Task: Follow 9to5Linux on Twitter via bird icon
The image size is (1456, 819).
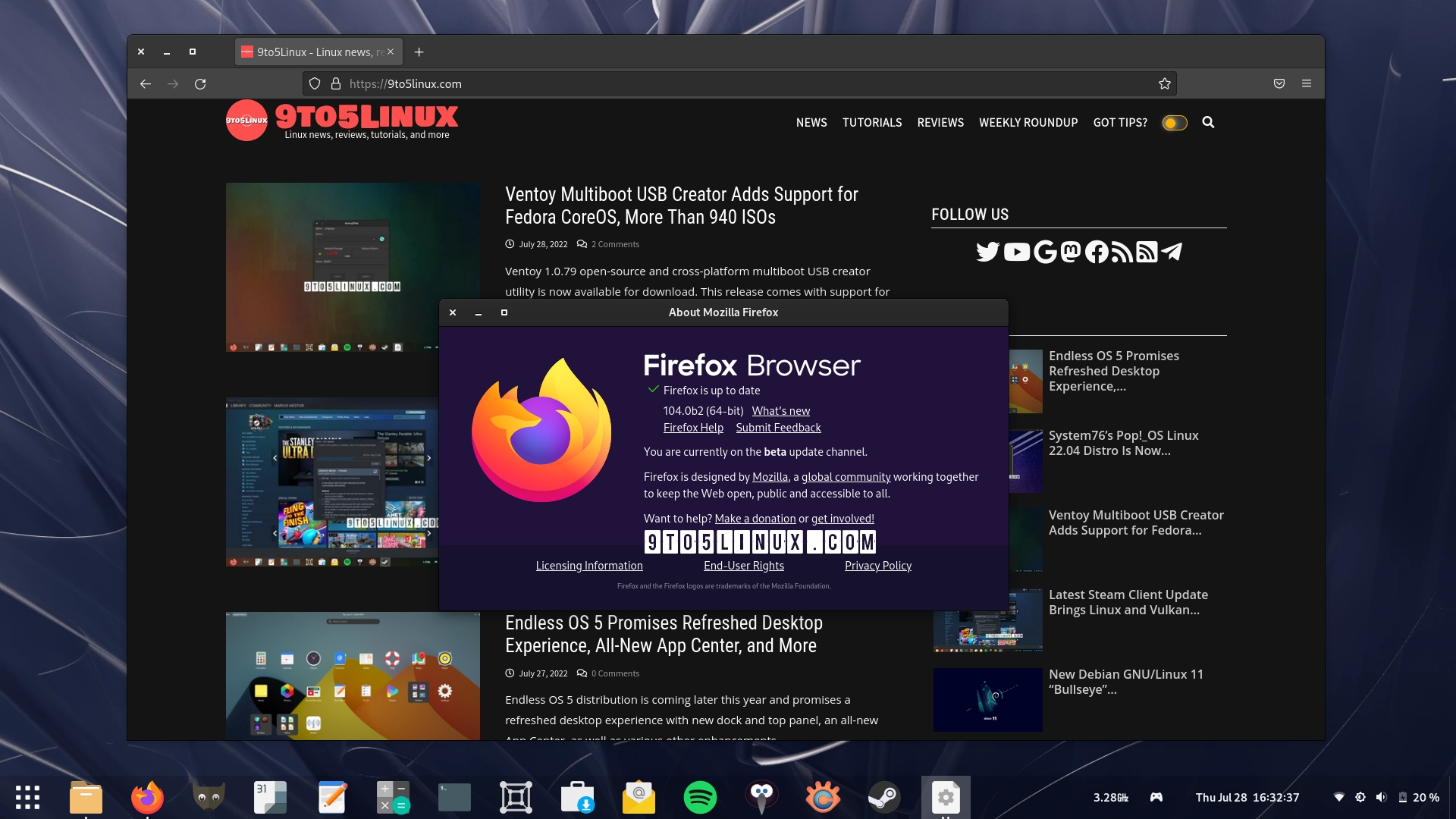Action: (x=987, y=252)
